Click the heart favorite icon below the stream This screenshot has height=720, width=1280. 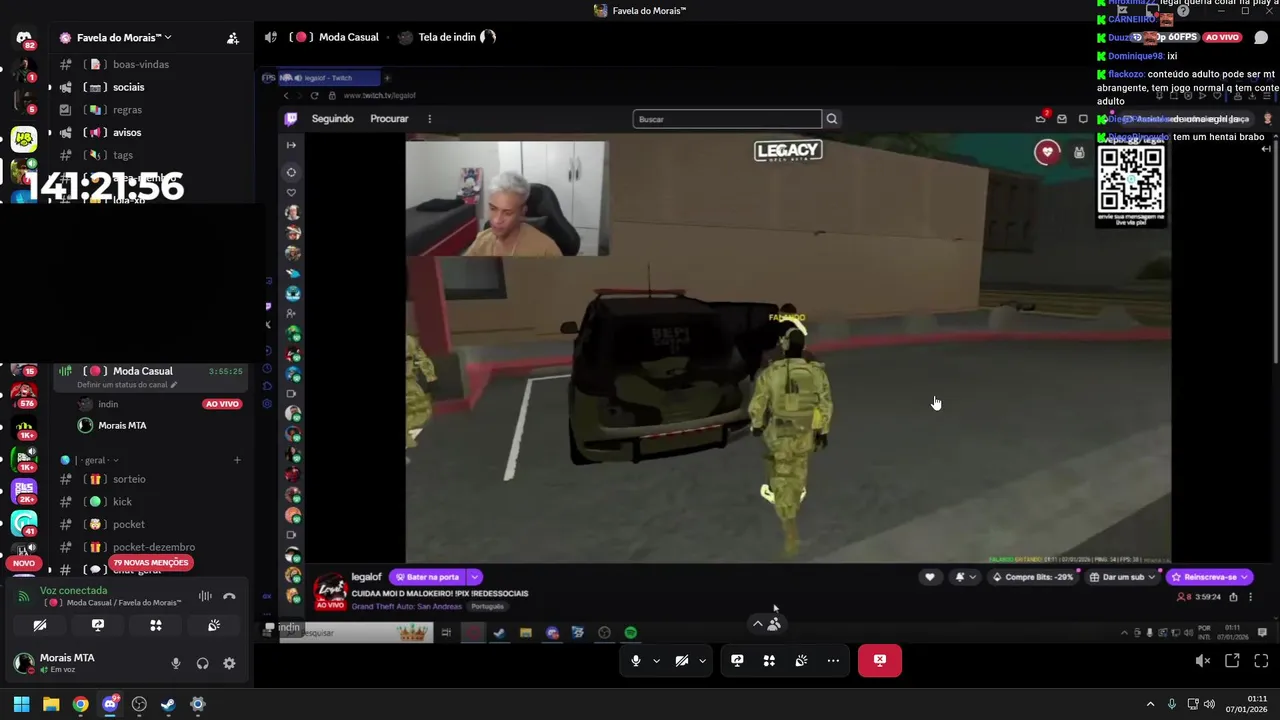coord(930,577)
